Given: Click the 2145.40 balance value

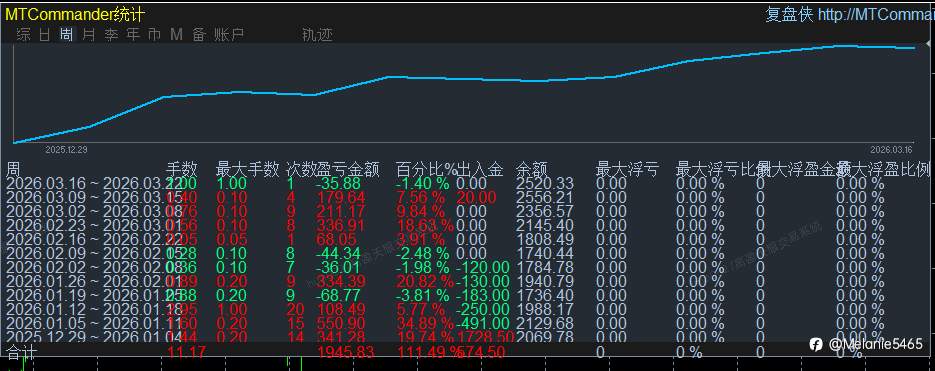Looking at the screenshot, I should 545,225.
